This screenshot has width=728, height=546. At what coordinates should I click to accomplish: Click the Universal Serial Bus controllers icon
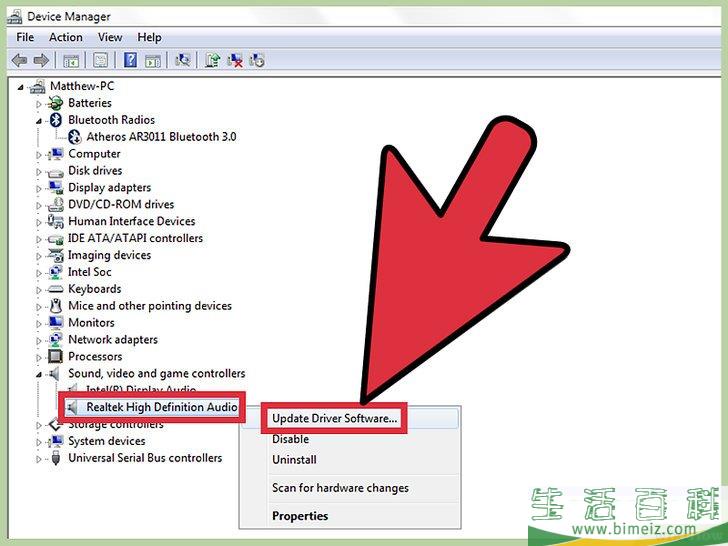[56, 458]
